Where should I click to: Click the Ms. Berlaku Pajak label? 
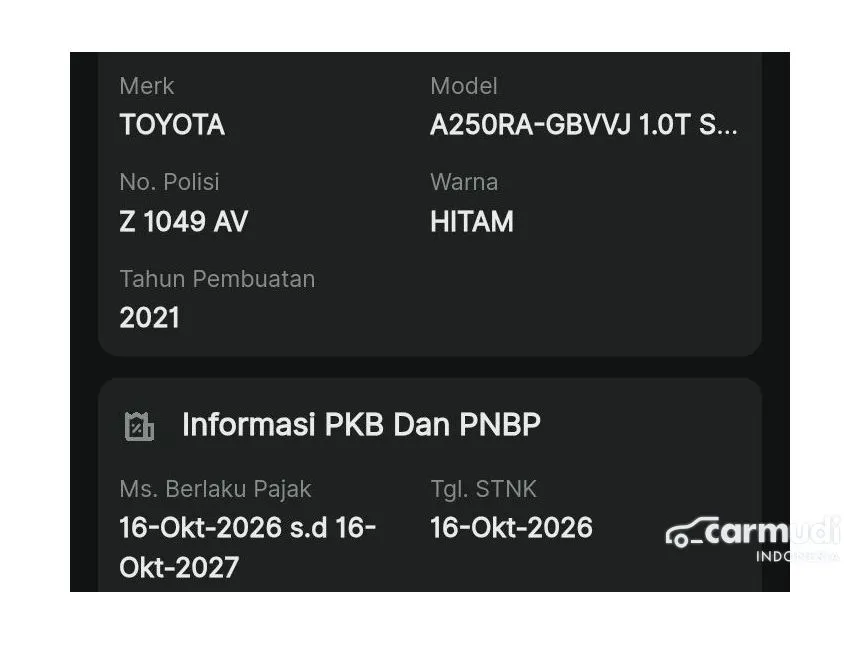(215, 489)
